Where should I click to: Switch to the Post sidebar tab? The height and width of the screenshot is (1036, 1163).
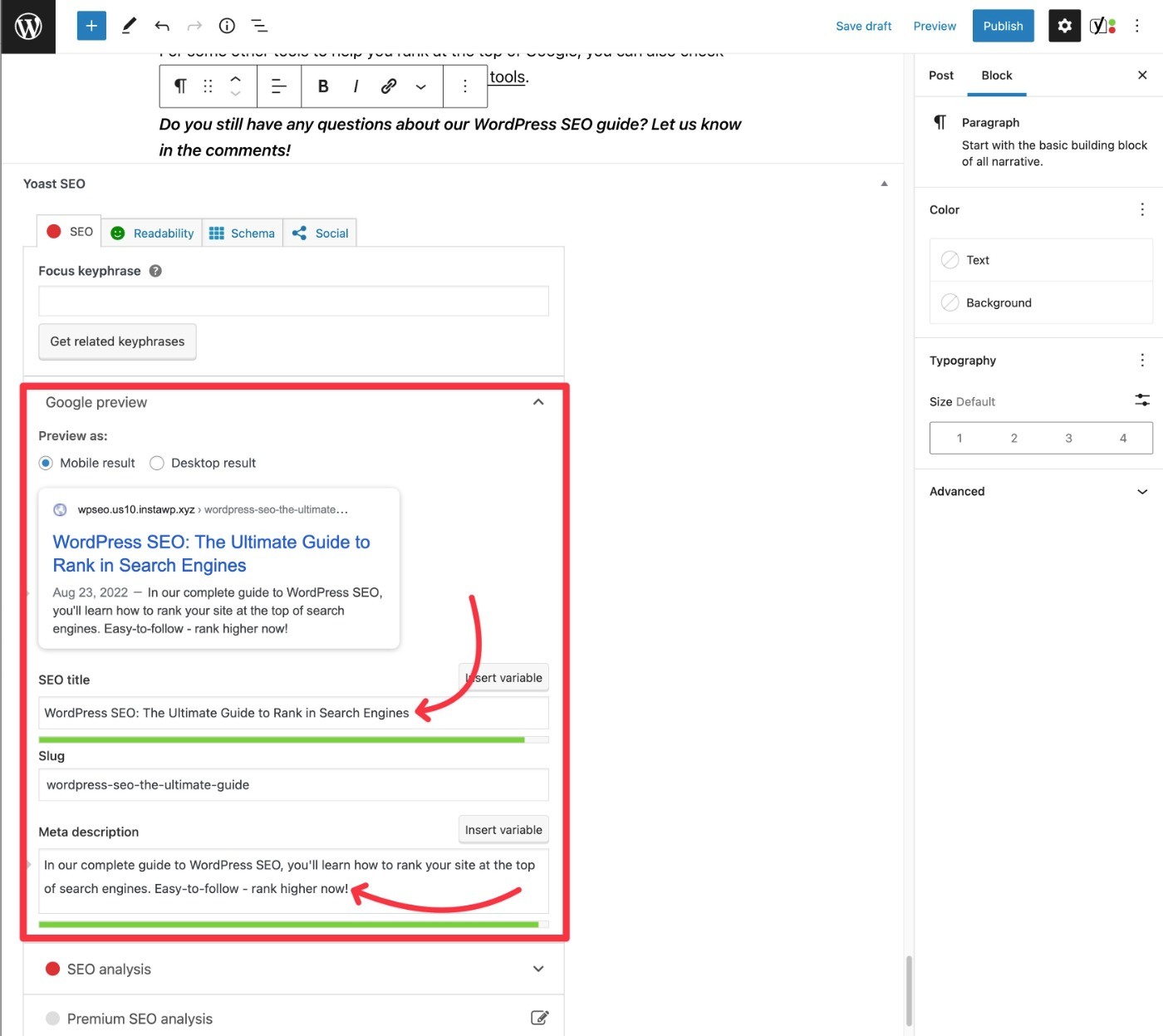pos(941,75)
